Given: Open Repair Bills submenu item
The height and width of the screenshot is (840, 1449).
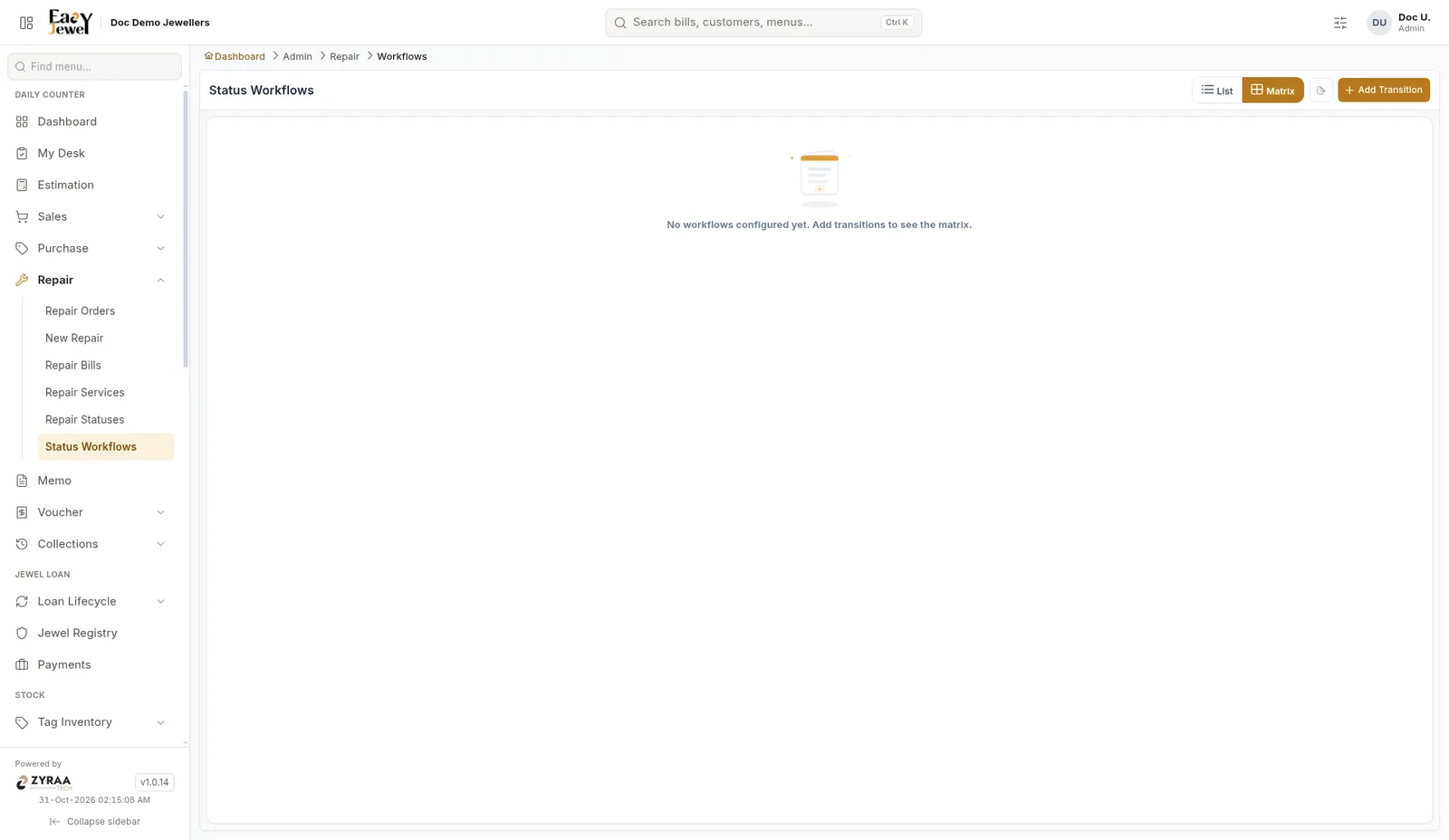Looking at the screenshot, I should point(105,365).
